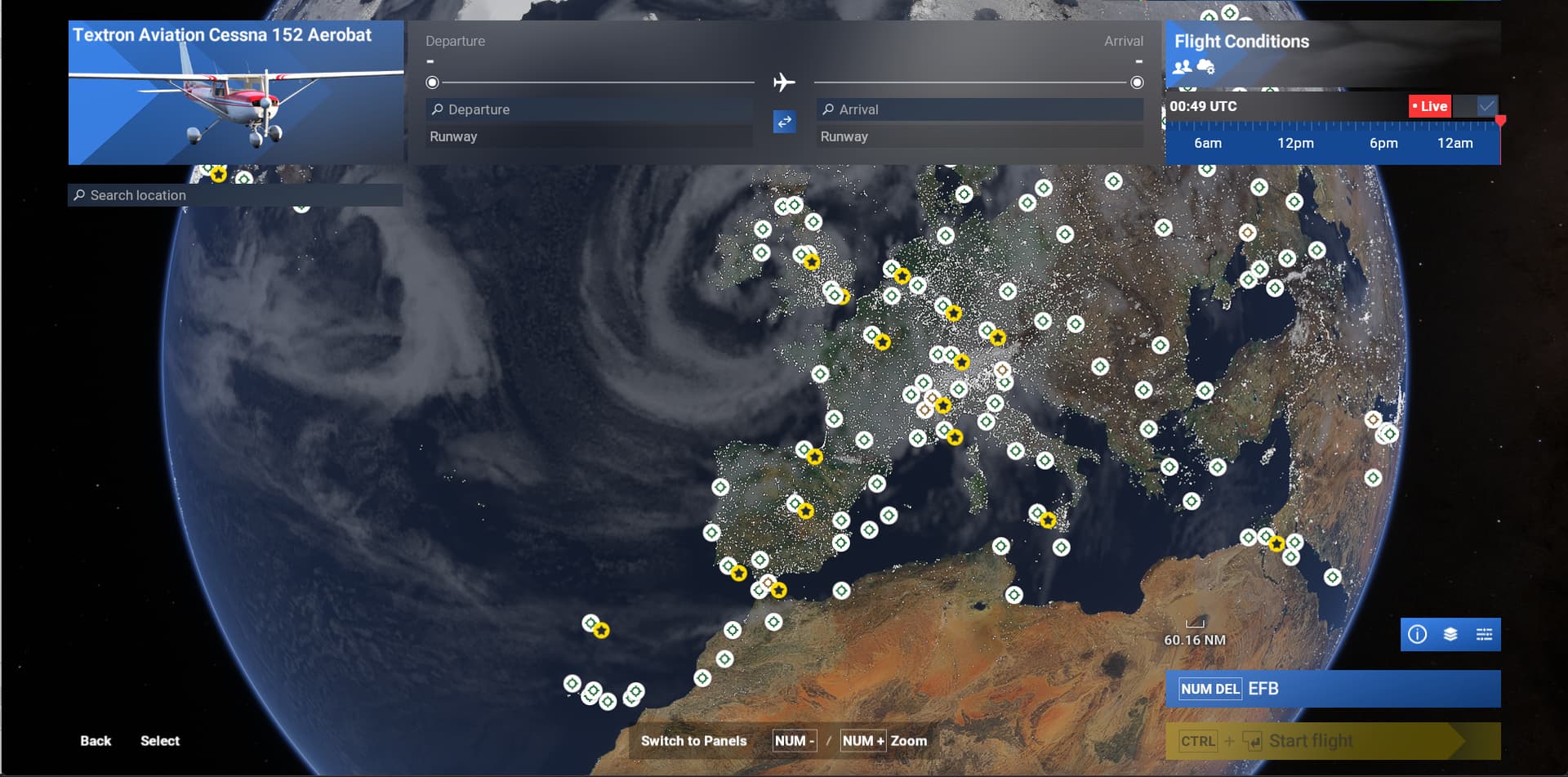1568x777 pixels.
Task: Click the Flight Conditions panel title
Action: click(1241, 42)
